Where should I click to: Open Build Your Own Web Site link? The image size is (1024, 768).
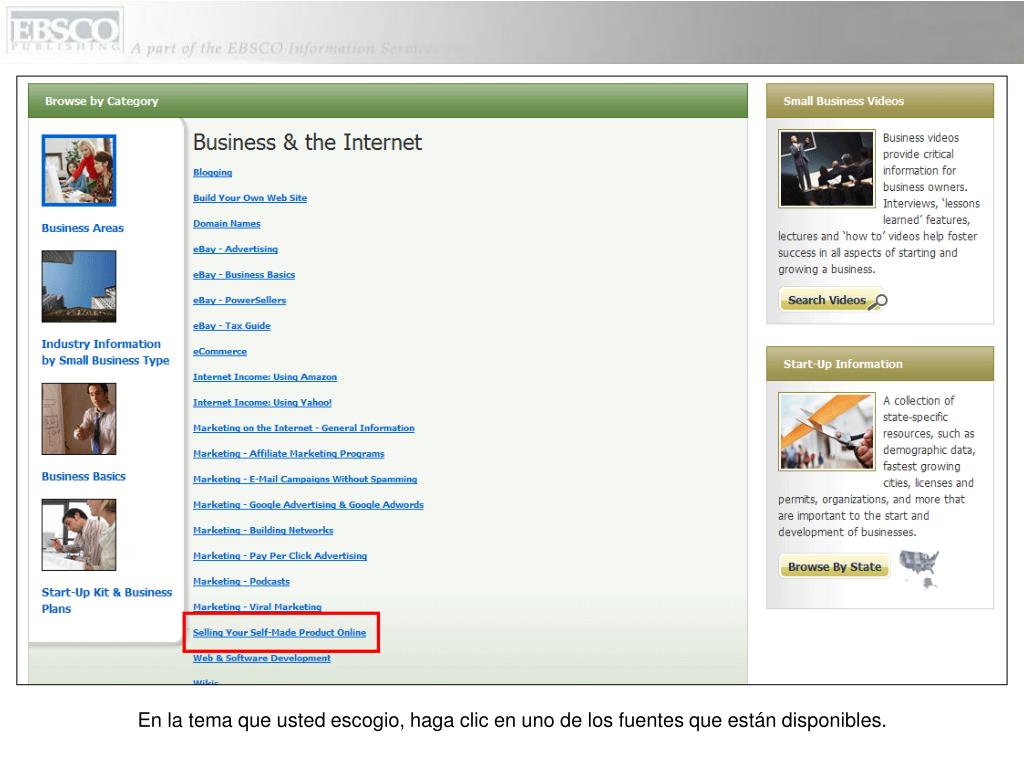pos(249,198)
